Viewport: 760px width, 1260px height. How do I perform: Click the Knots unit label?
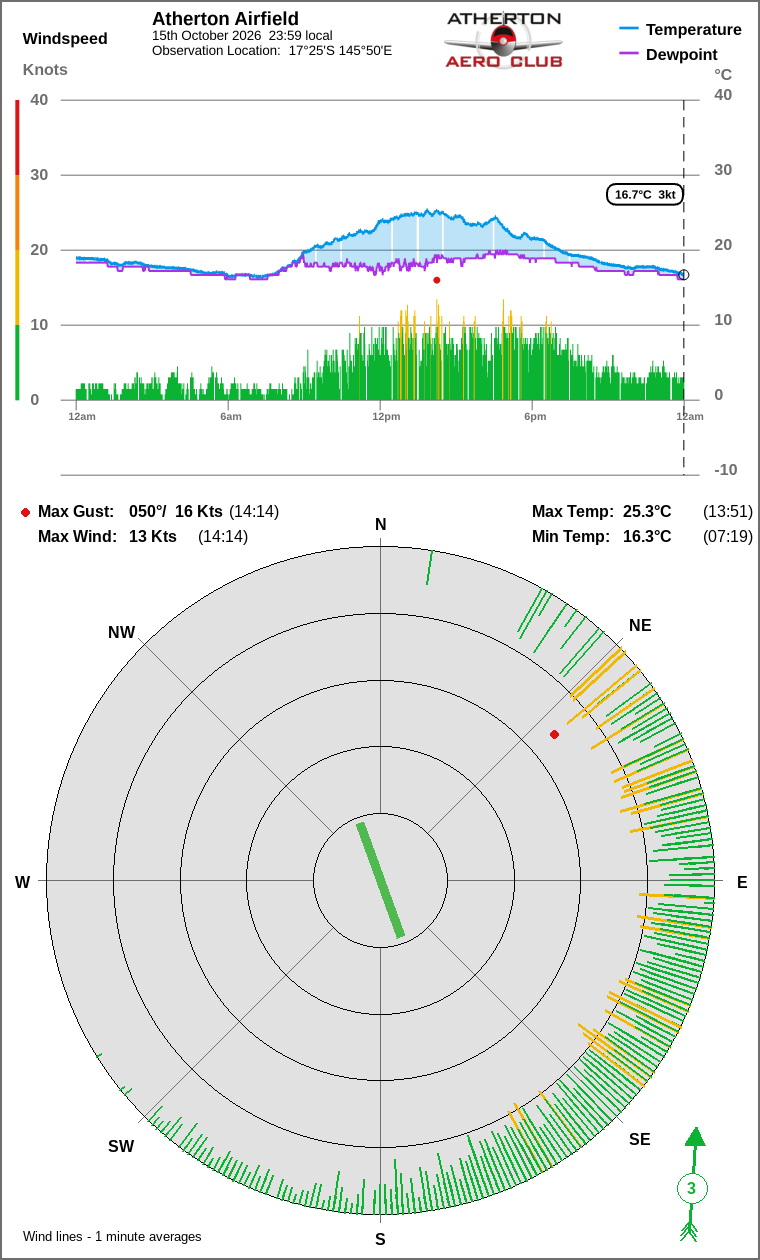pyautogui.click(x=45, y=70)
